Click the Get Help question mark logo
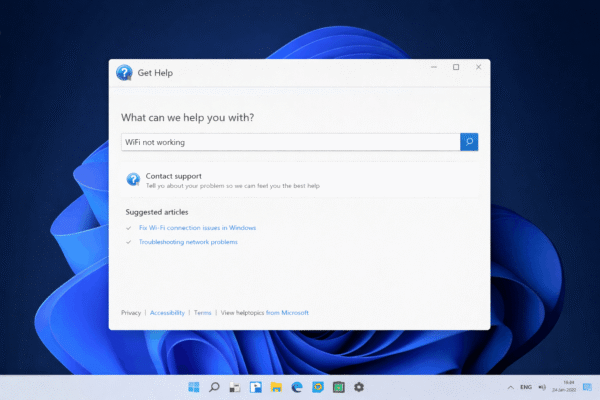The width and height of the screenshot is (600, 400). (124, 72)
